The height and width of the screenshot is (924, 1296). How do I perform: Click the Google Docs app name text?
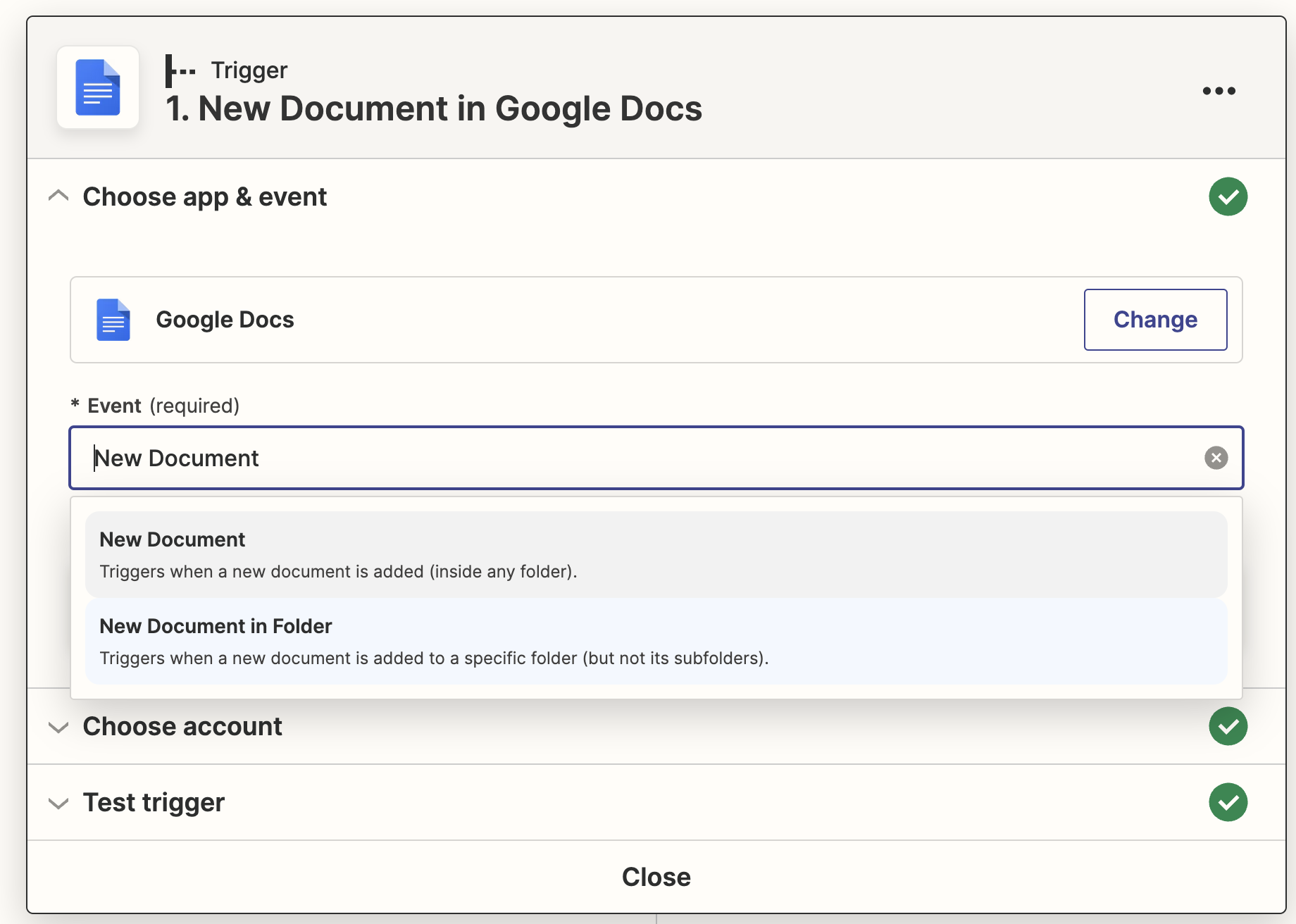(x=225, y=320)
